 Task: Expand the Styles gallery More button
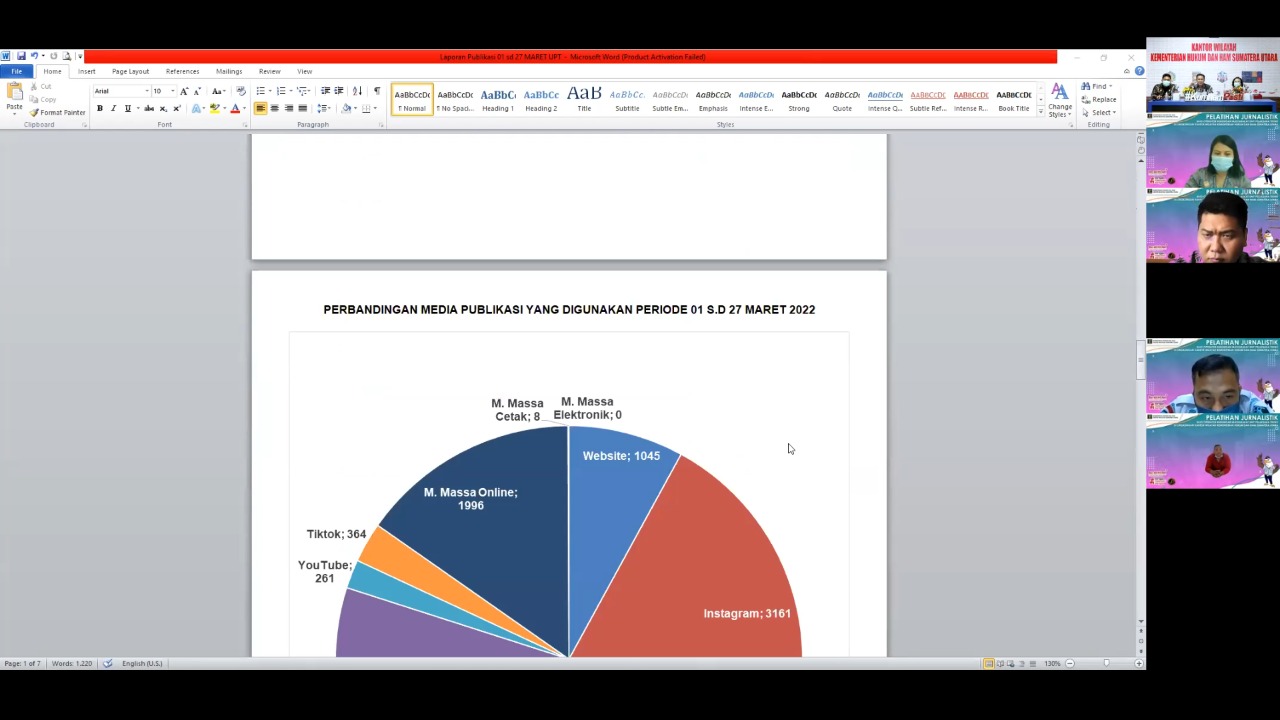(x=1041, y=111)
